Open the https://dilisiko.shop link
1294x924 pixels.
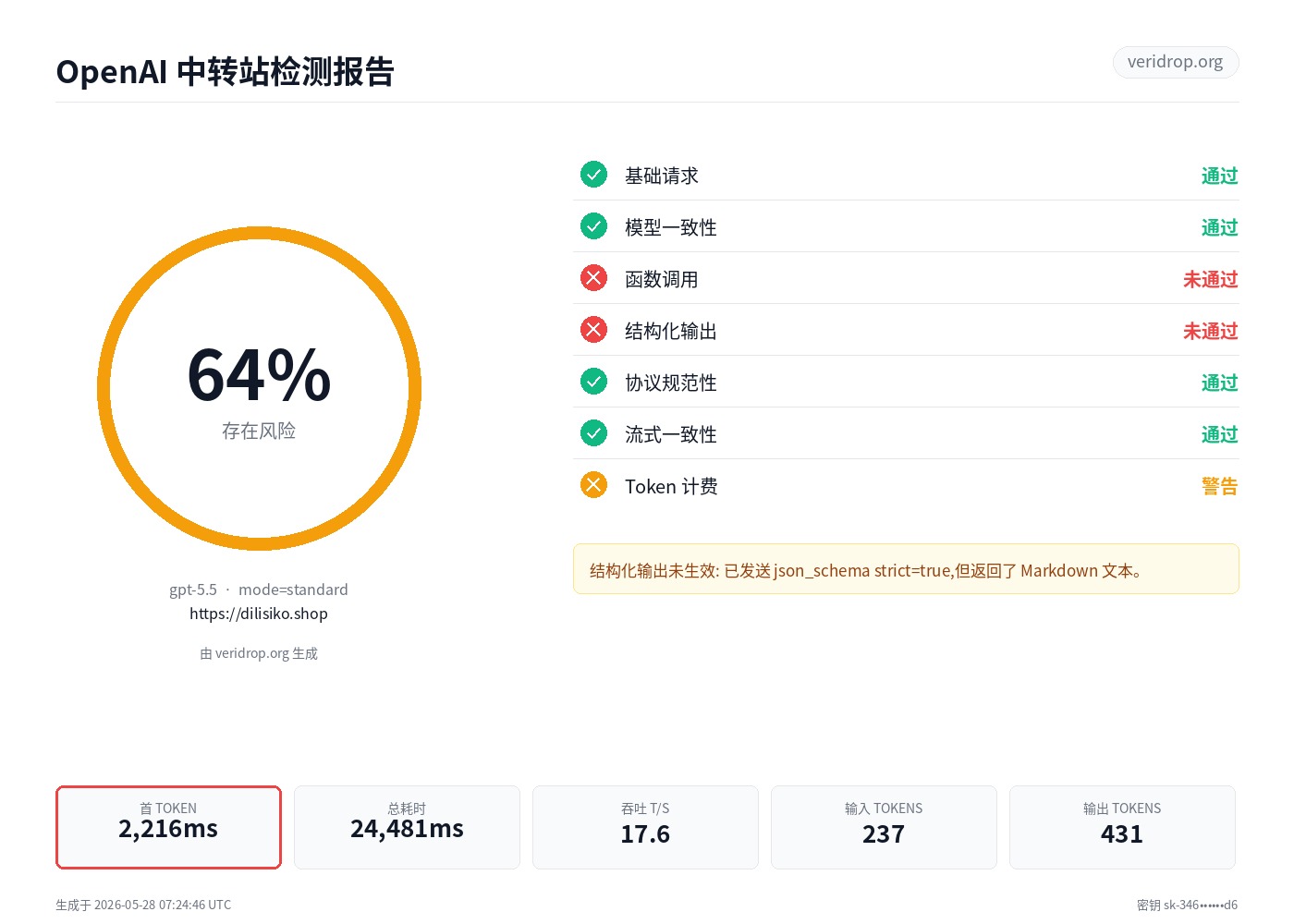(x=259, y=614)
